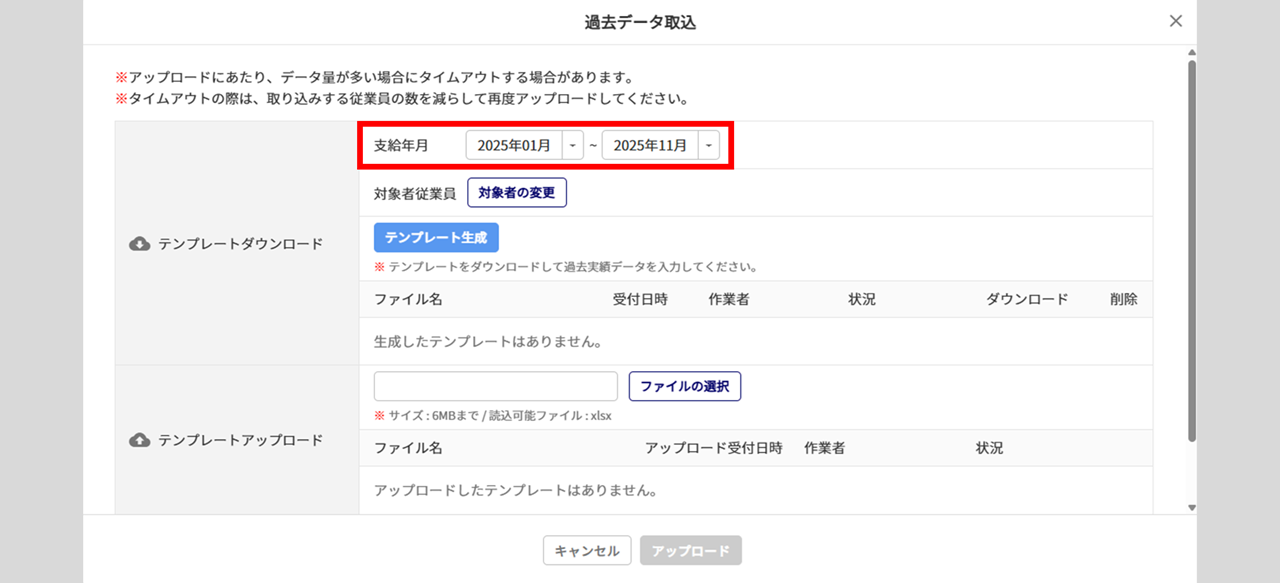Focus the empty file name input box

(x=496, y=386)
